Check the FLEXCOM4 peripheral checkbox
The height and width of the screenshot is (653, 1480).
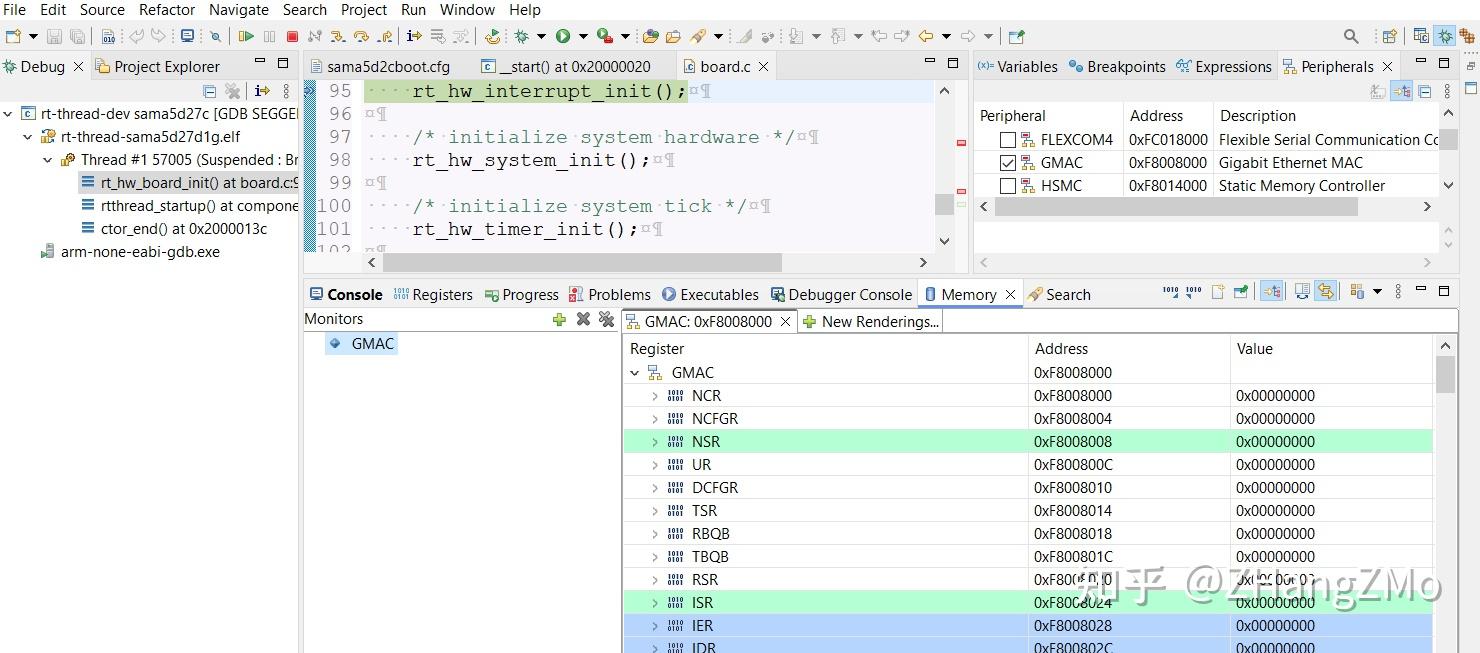[1008, 140]
